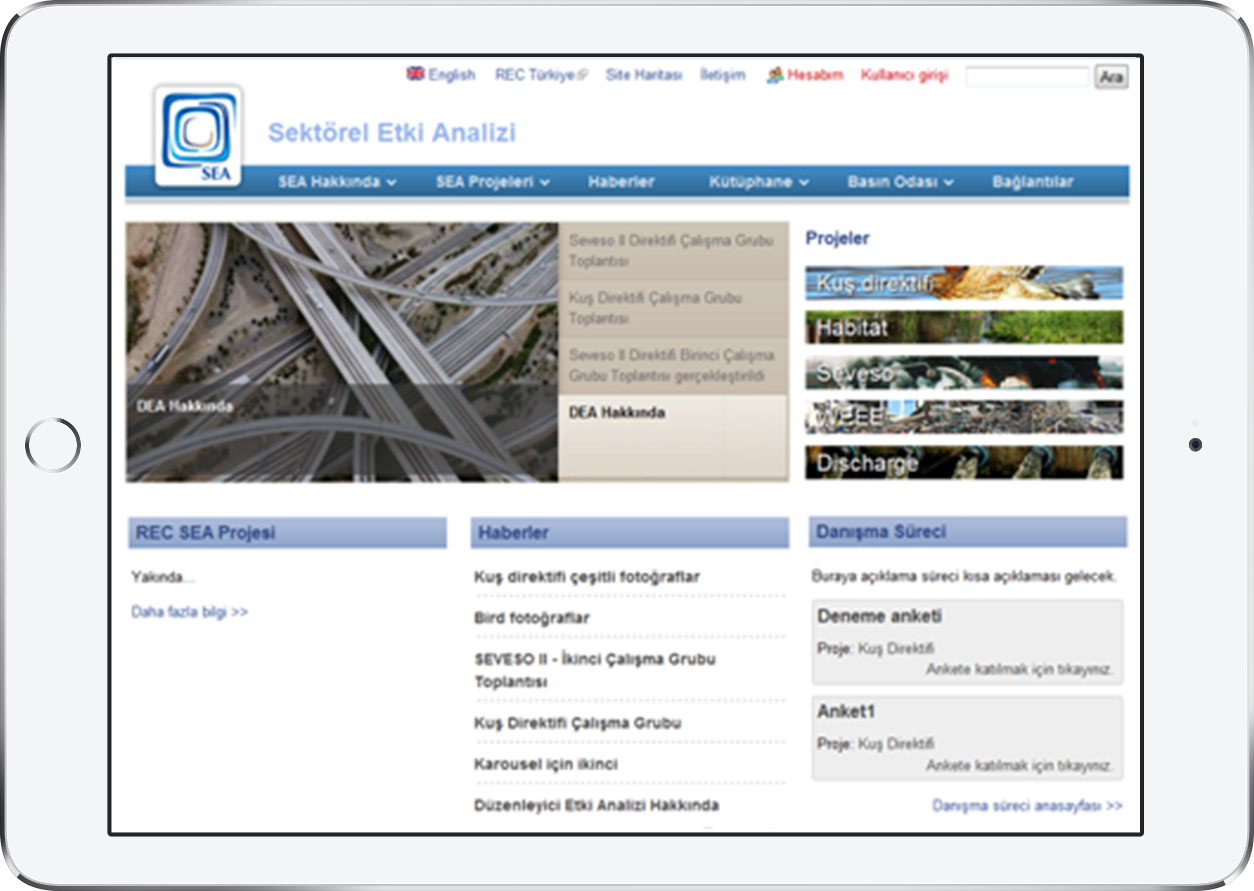Select the DEA Hakkında carousel tab

point(673,438)
